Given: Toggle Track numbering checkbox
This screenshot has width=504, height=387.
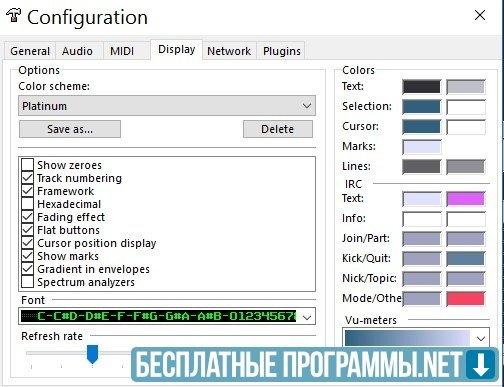Looking at the screenshot, I should tap(27, 178).
